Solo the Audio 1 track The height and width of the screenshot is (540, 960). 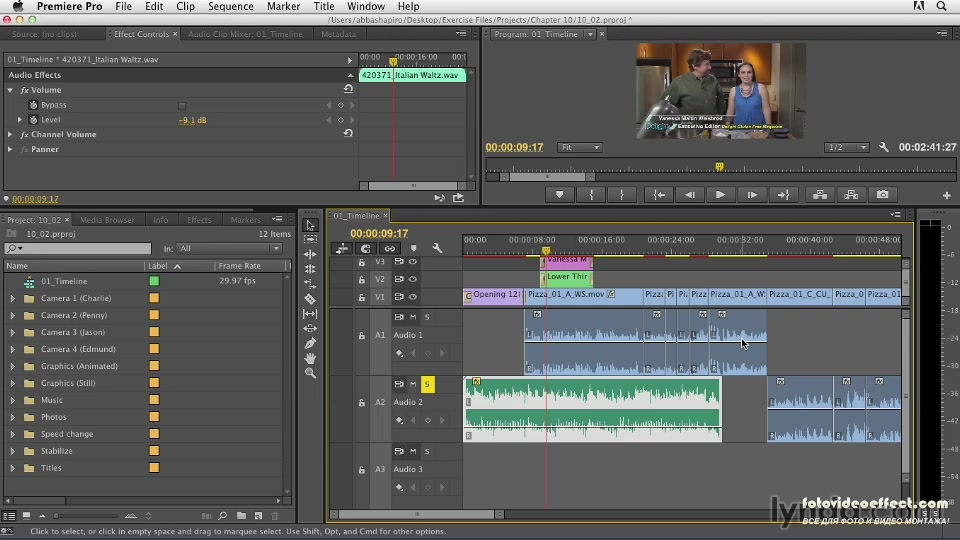pyautogui.click(x=427, y=317)
